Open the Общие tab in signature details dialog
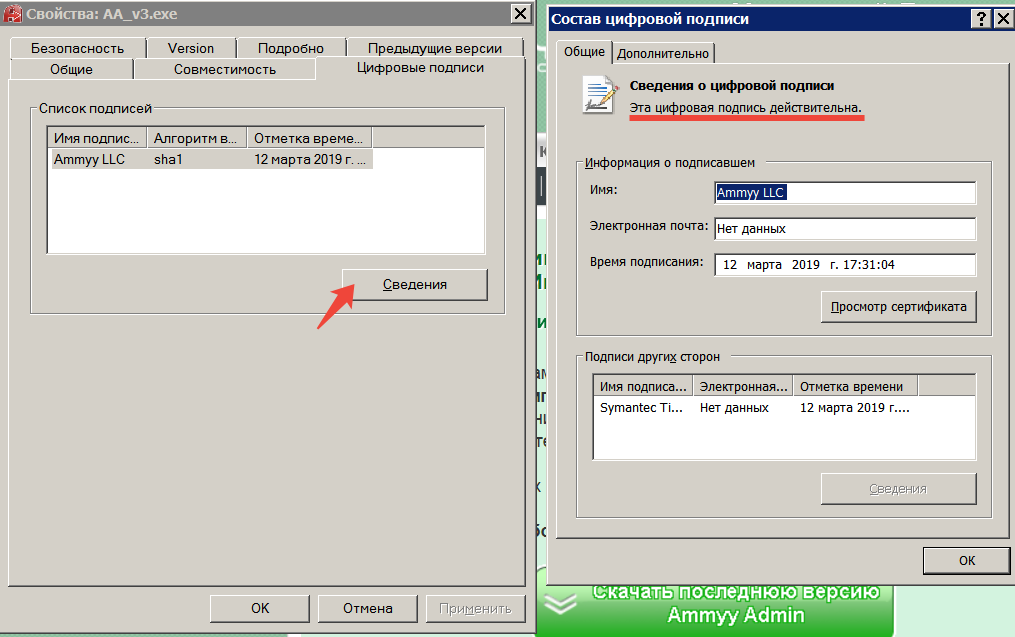Viewport: 1015px width, 637px height. pyautogui.click(x=584, y=52)
